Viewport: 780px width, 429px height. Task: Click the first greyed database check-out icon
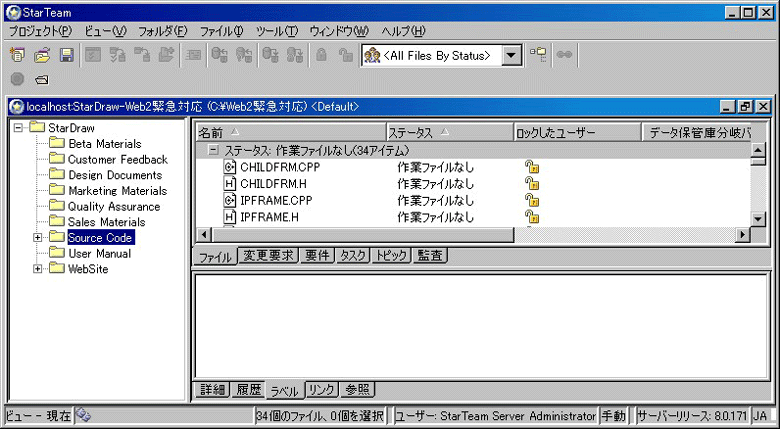271,55
